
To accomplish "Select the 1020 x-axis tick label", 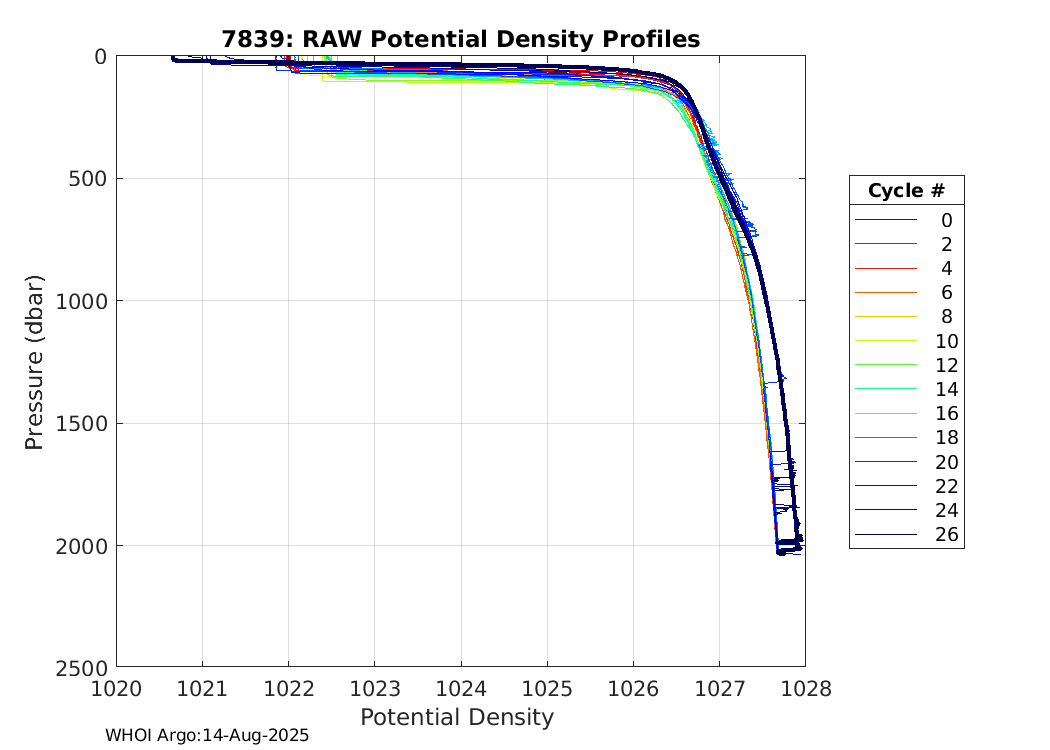I will [117, 687].
